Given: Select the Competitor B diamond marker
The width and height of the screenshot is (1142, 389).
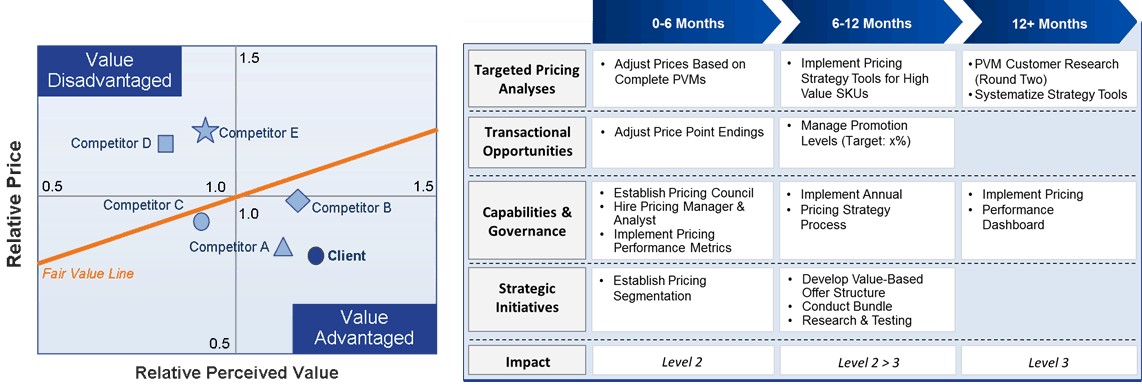Looking at the screenshot, I should [297, 200].
